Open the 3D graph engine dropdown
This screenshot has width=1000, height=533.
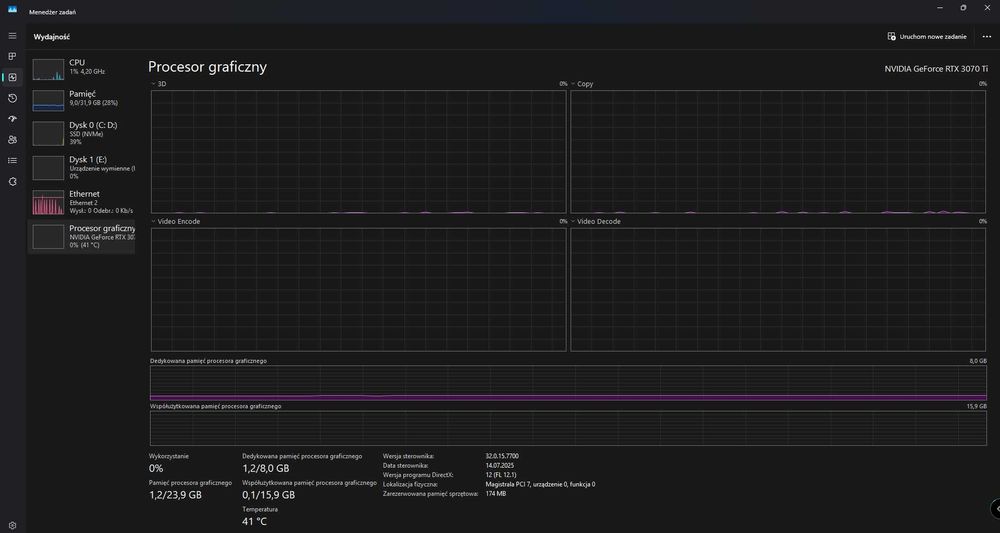[159, 84]
